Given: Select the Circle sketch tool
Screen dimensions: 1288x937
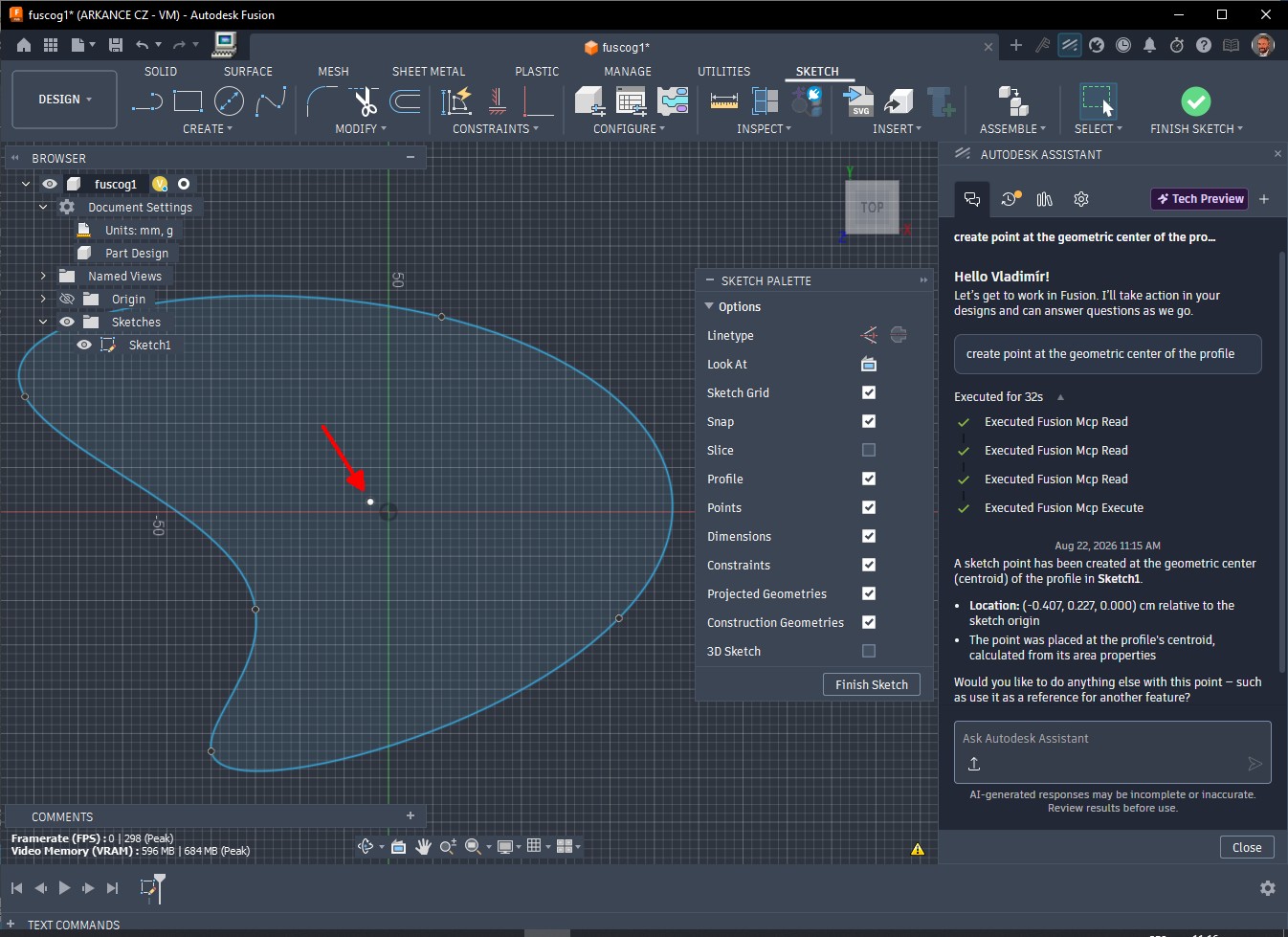Looking at the screenshot, I should tap(229, 101).
